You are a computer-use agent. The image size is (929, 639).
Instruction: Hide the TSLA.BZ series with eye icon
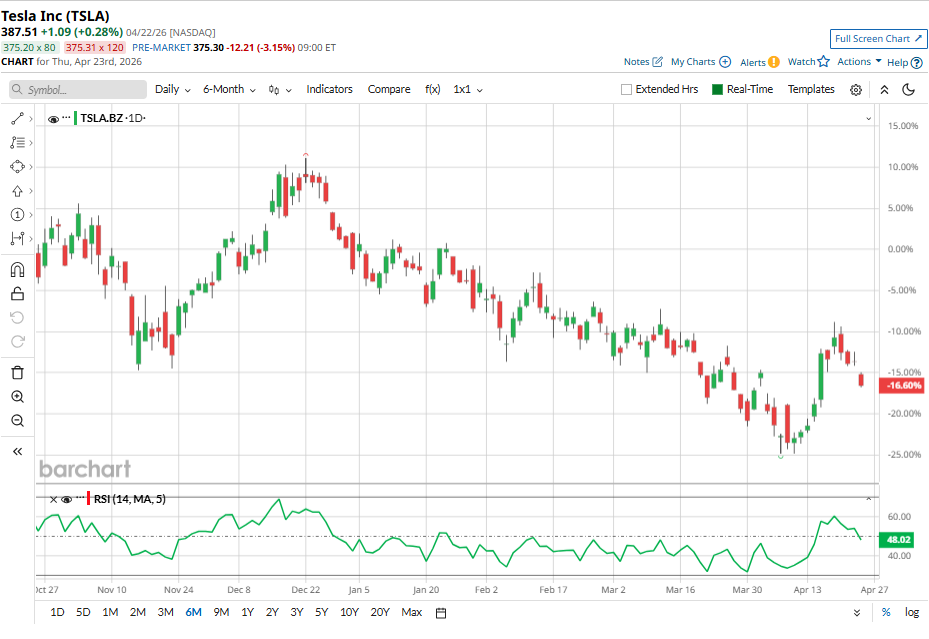(x=54, y=118)
